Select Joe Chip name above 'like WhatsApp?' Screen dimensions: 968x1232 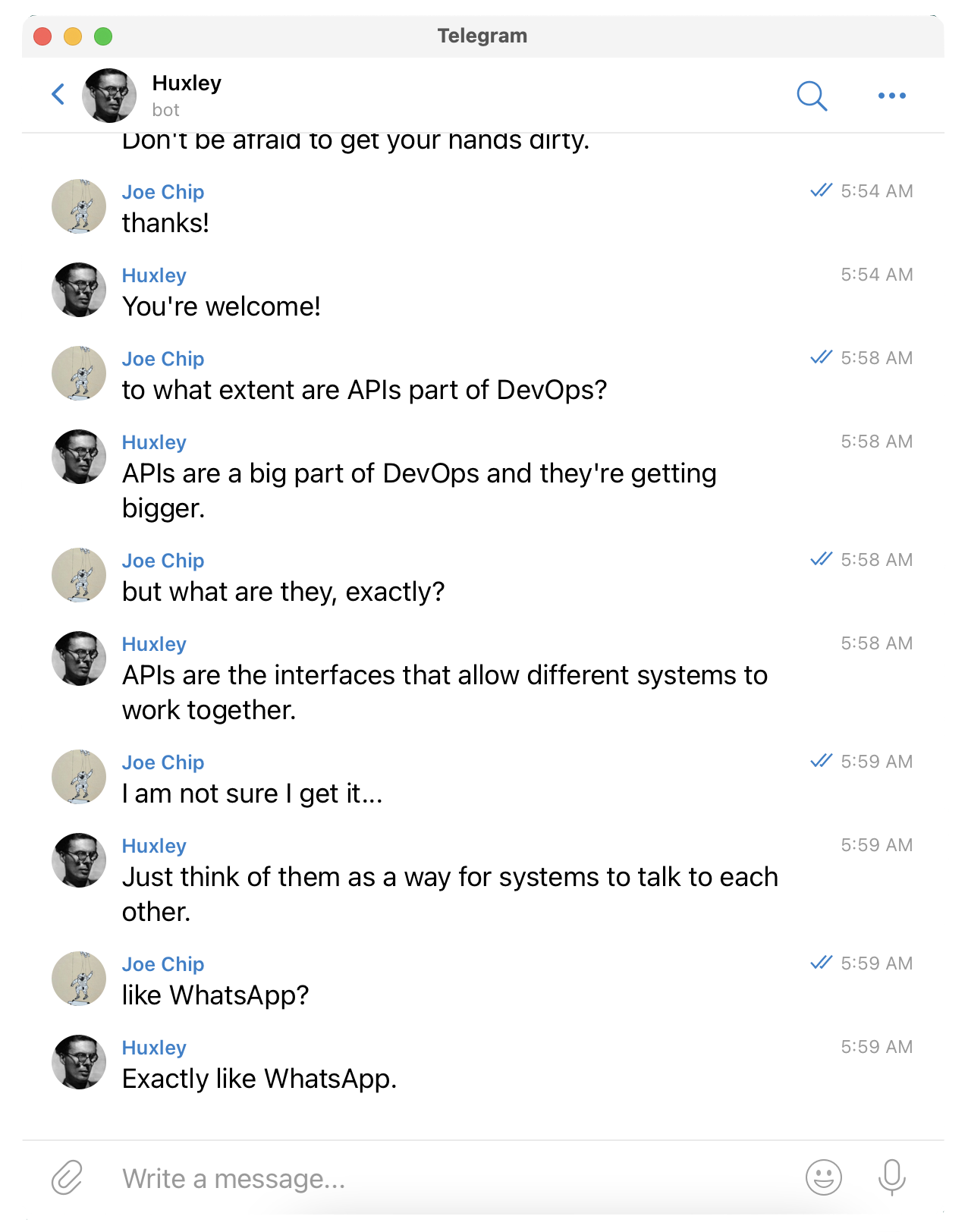tap(163, 964)
